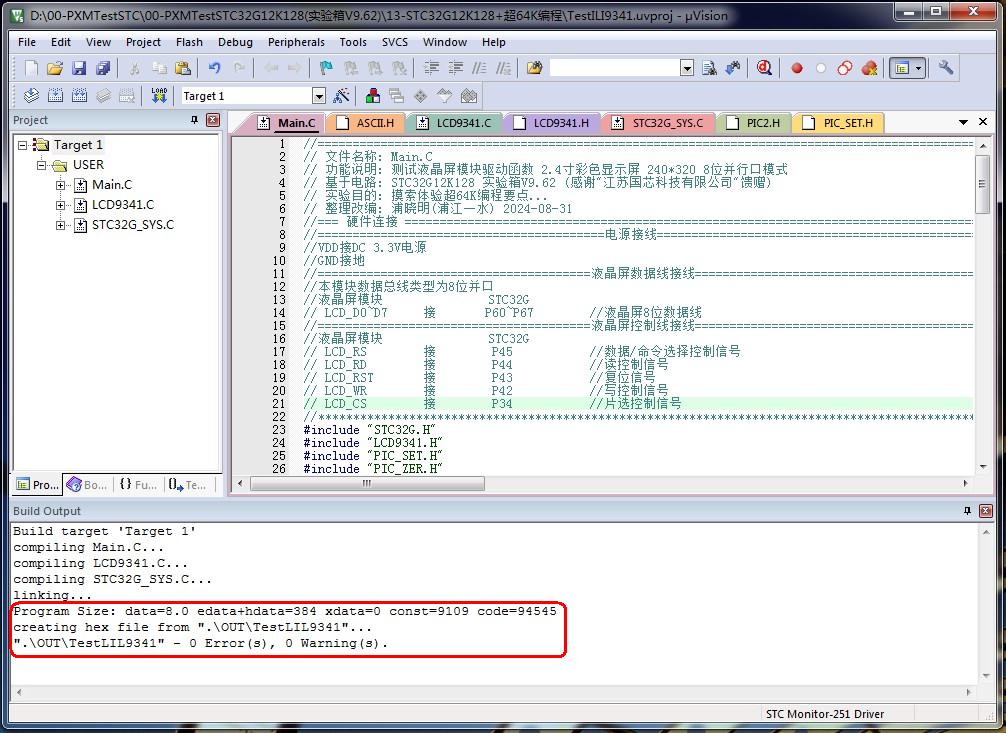Image resolution: width=1006 pixels, height=733 pixels.
Task: Click the Save All icon
Action: (103, 68)
